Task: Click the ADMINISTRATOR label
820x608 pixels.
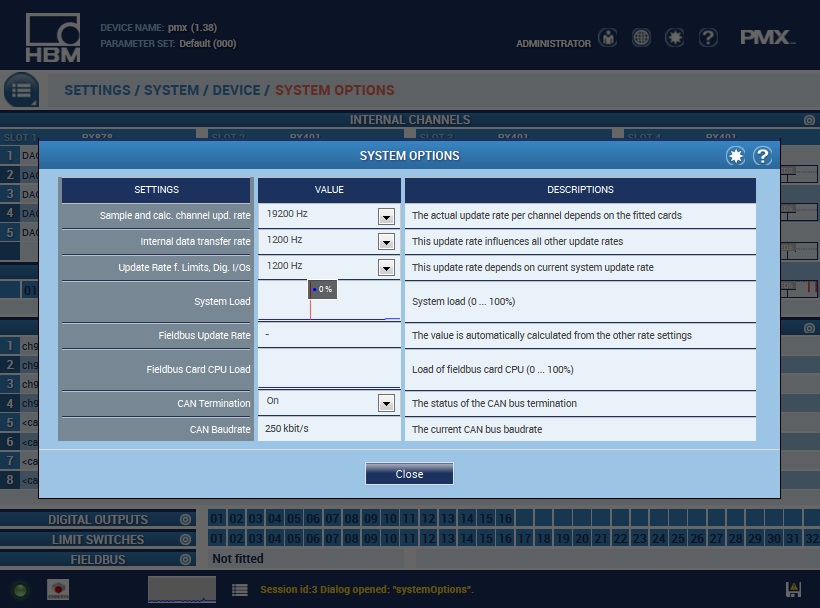Action: coord(553,43)
